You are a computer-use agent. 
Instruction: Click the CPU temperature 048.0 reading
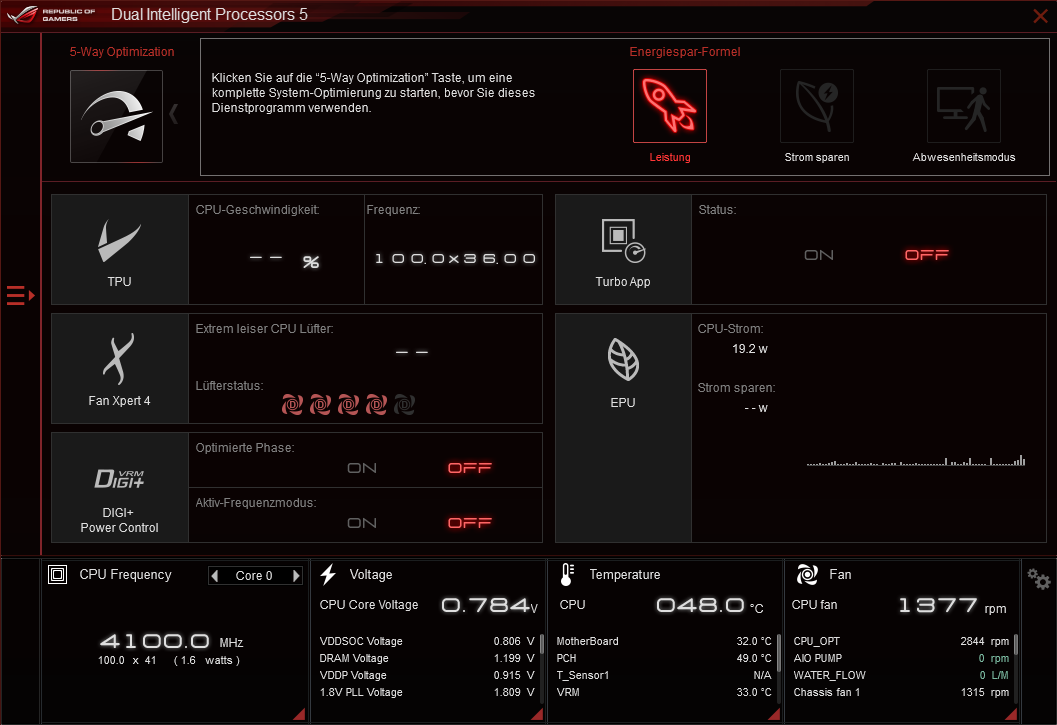click(710, 606)
